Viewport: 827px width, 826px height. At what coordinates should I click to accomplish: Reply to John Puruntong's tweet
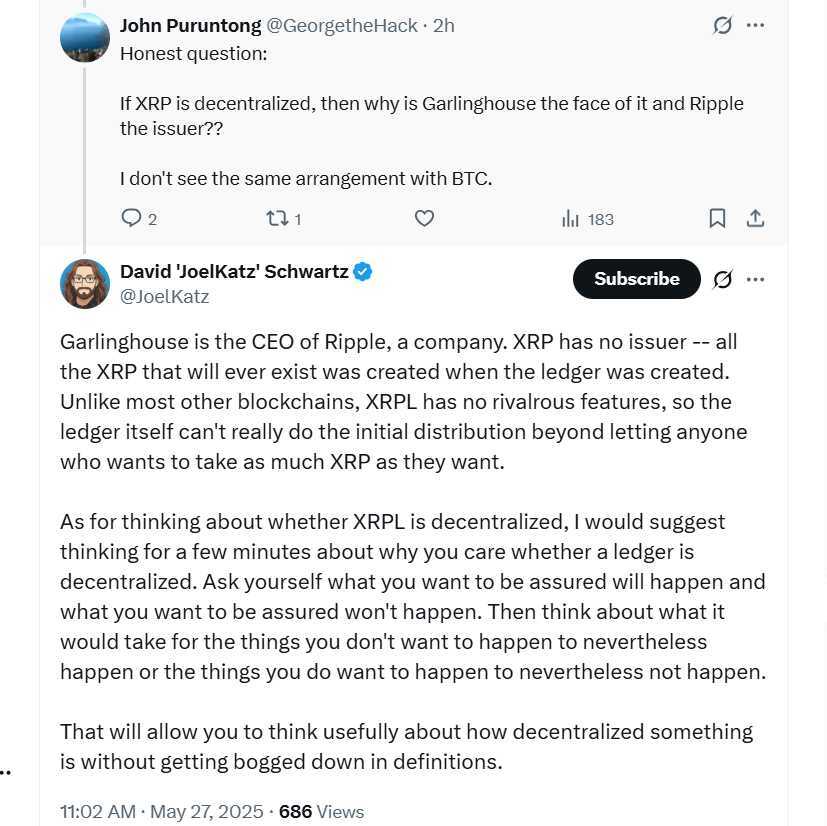[138, 218]
